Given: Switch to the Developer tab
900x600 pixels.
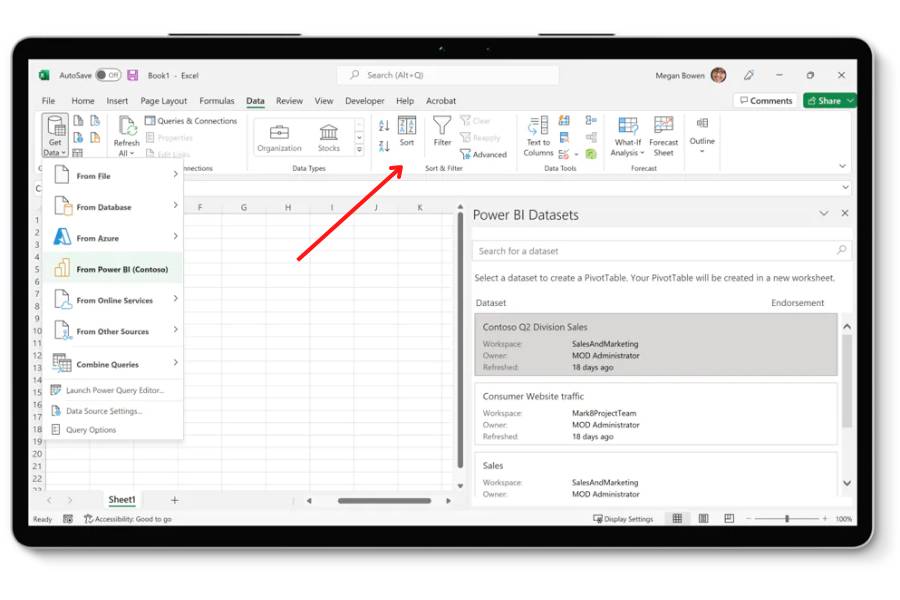Looking at the screenshot, I should pyautogui.click(x=364, y=100).
